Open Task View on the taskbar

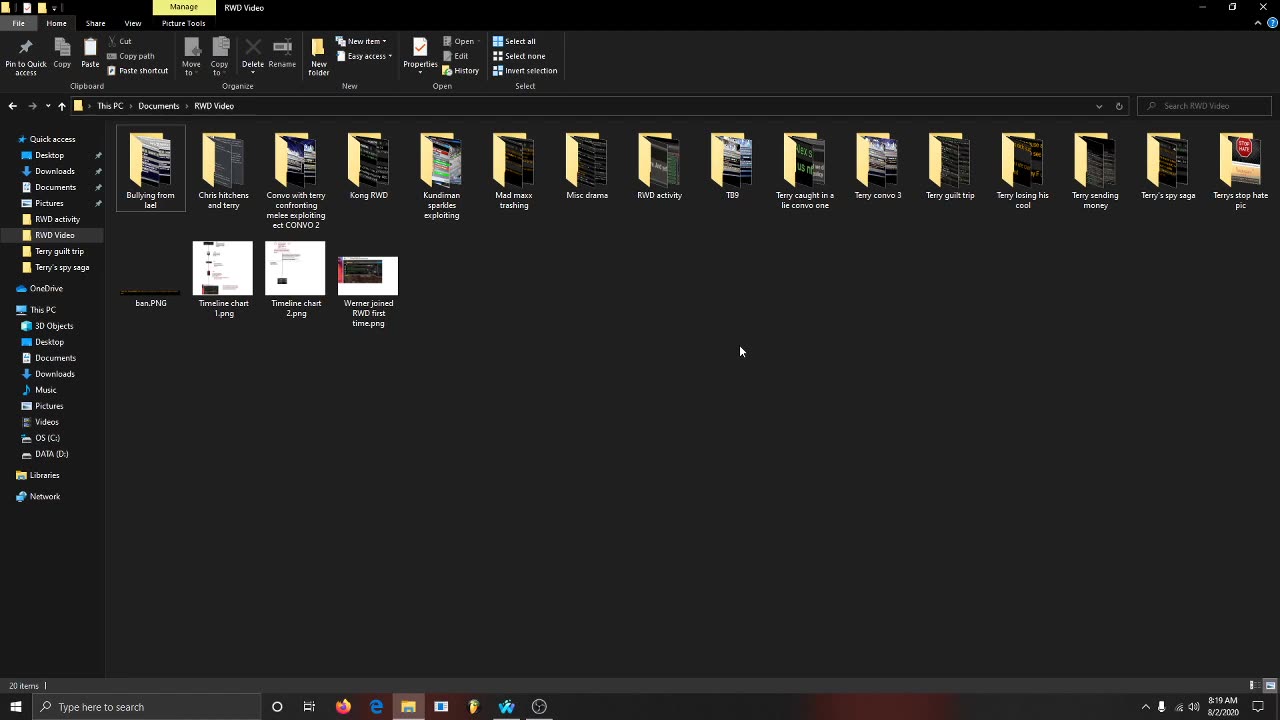309,707
